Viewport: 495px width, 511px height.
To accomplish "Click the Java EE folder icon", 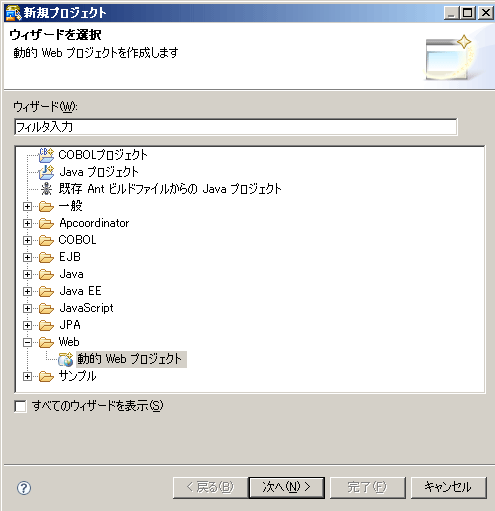I will [x=46, y=291].
